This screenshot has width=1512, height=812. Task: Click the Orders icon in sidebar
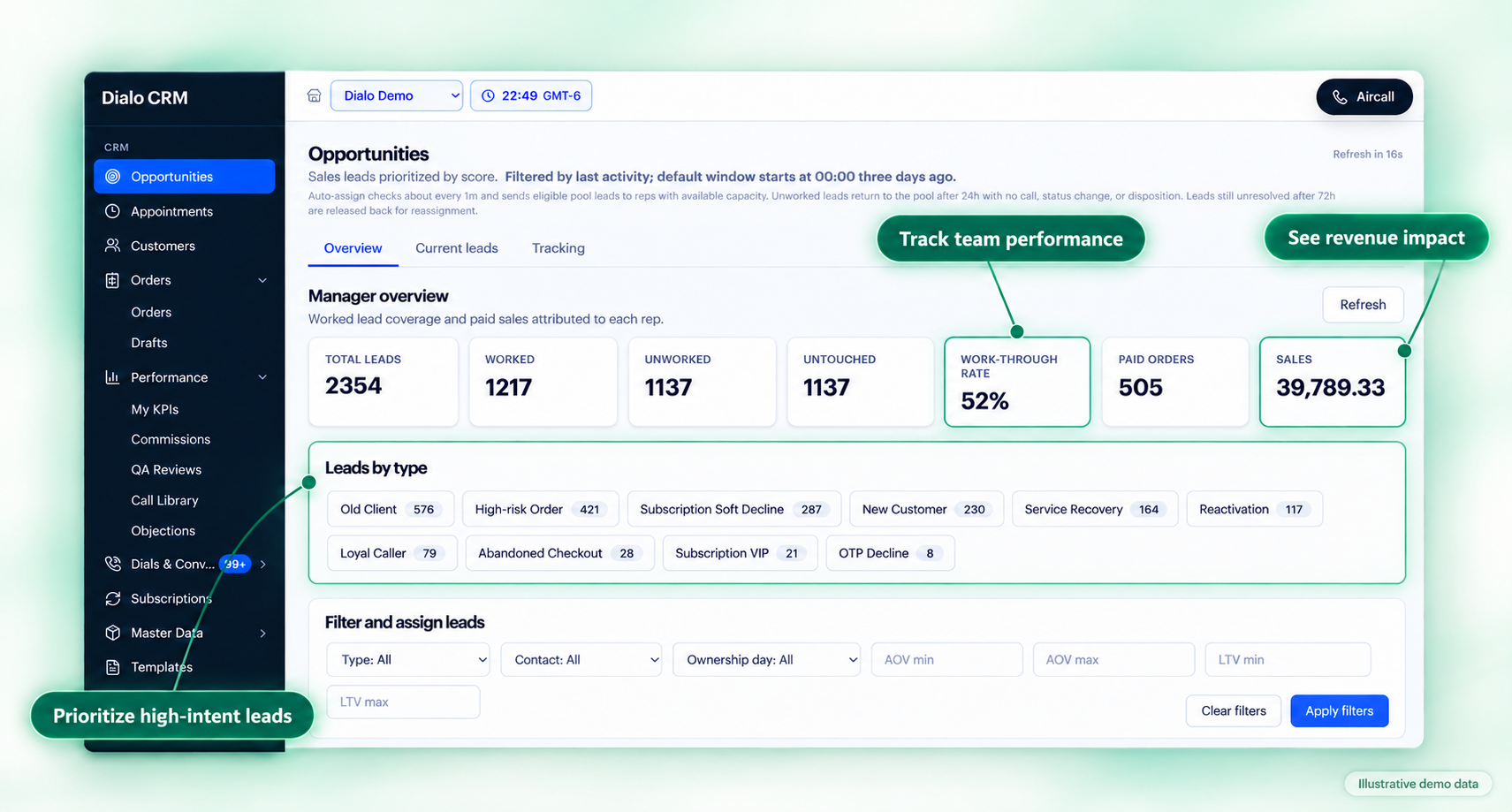point(112,280)
